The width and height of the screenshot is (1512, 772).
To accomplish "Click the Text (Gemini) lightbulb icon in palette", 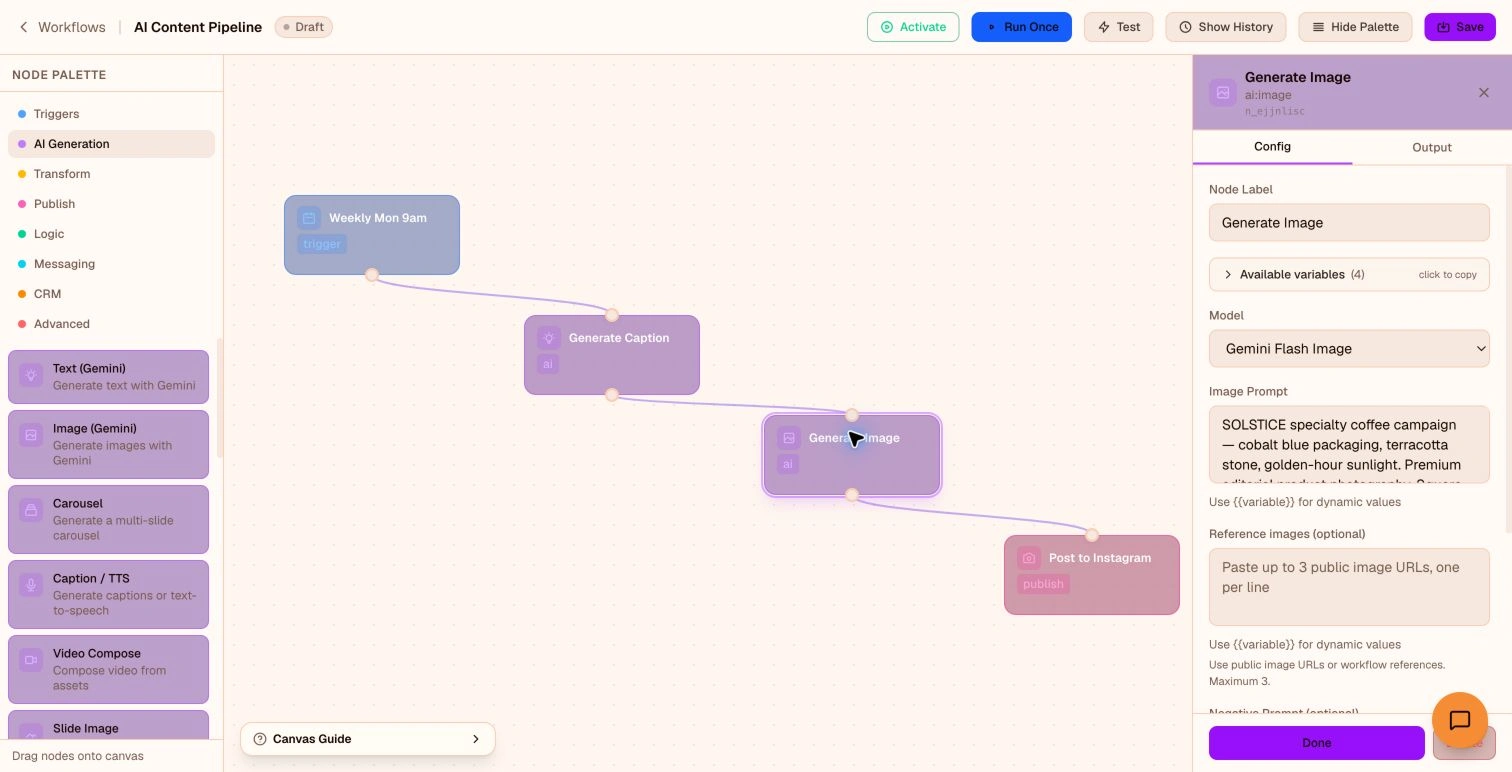I will [31, 376].
